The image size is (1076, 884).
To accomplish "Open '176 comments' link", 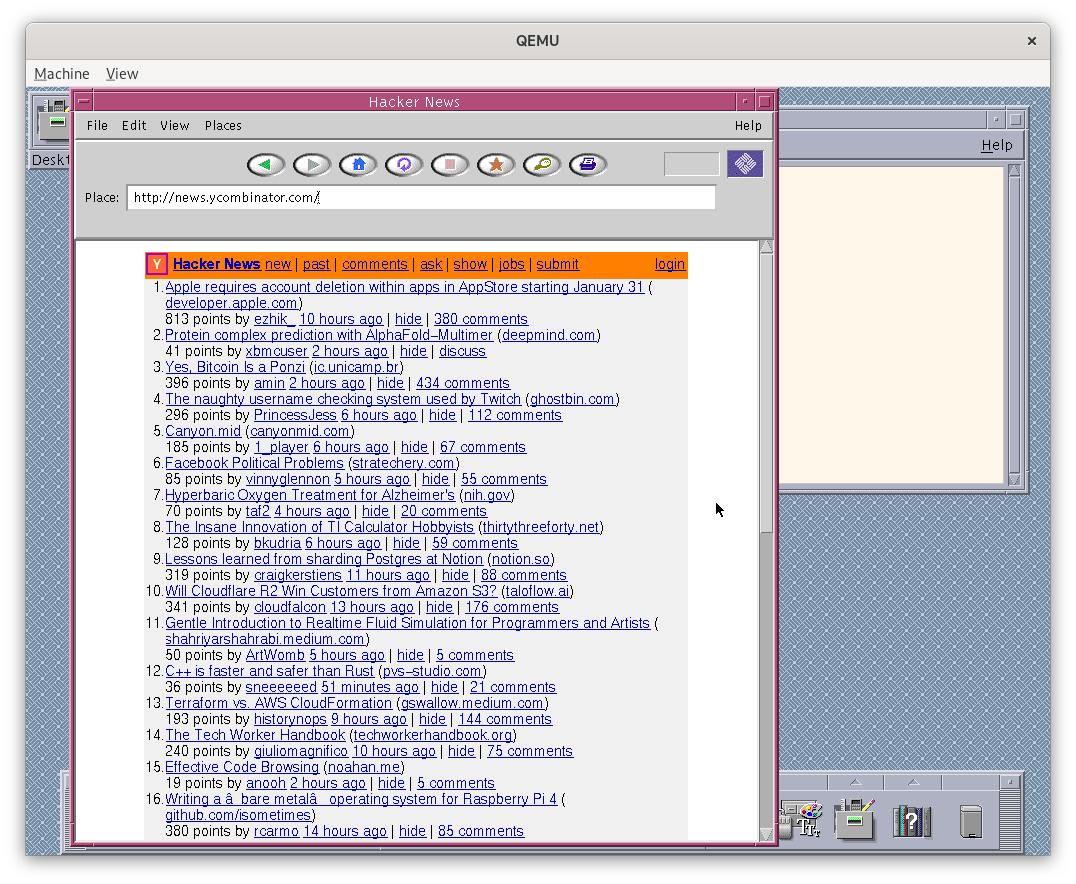I will pos(512,607).
